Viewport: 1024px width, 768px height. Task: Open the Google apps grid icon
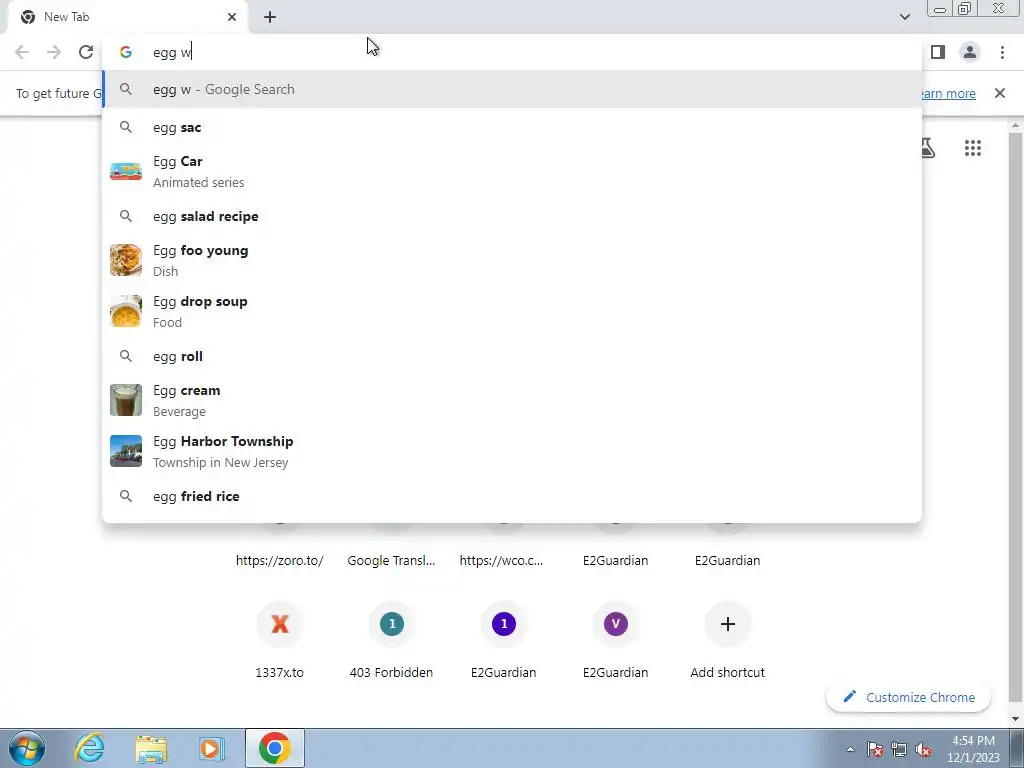coord(972,148)
